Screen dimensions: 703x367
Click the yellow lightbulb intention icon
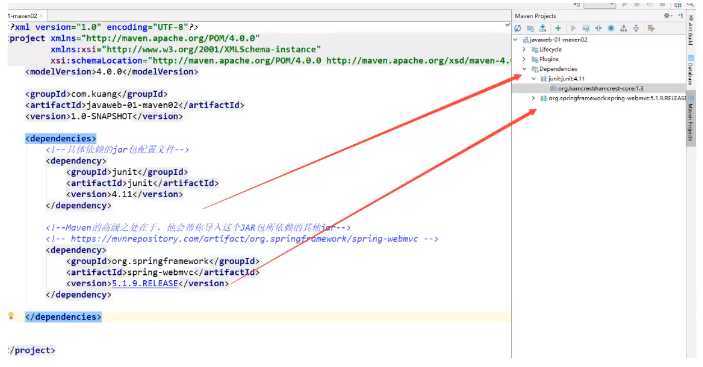pos(11,316)
